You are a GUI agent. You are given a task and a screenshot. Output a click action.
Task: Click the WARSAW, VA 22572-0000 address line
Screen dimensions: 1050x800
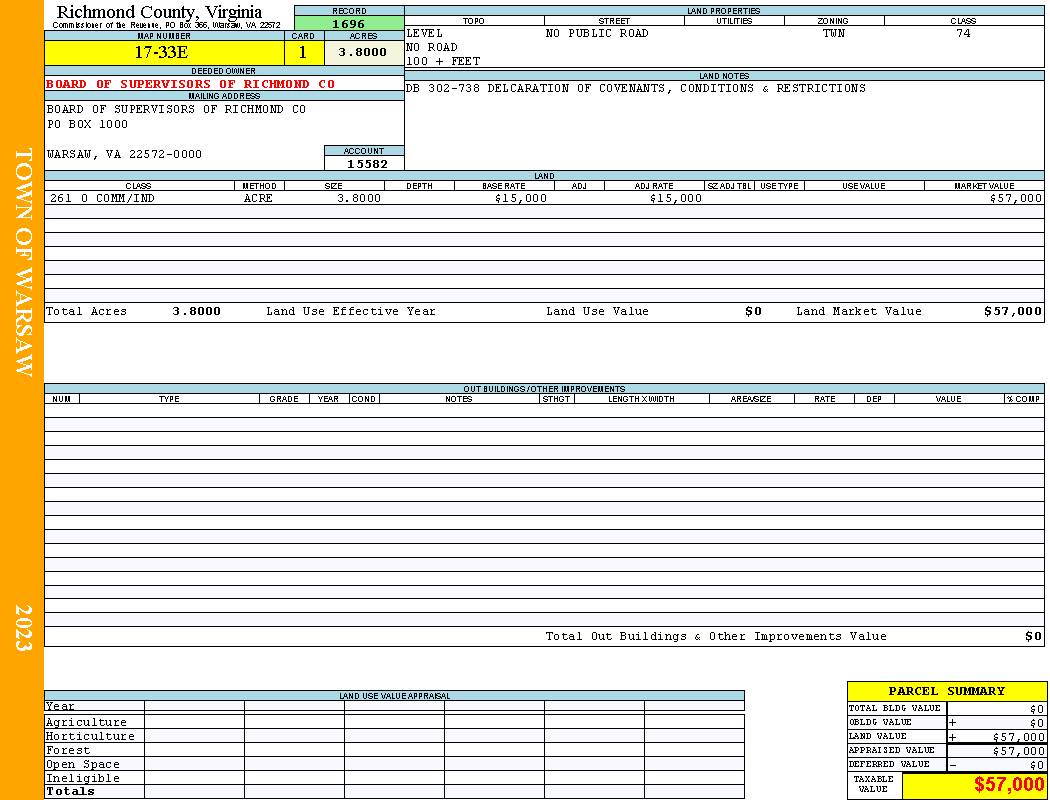pyautogui.click(x=124, y=155)
